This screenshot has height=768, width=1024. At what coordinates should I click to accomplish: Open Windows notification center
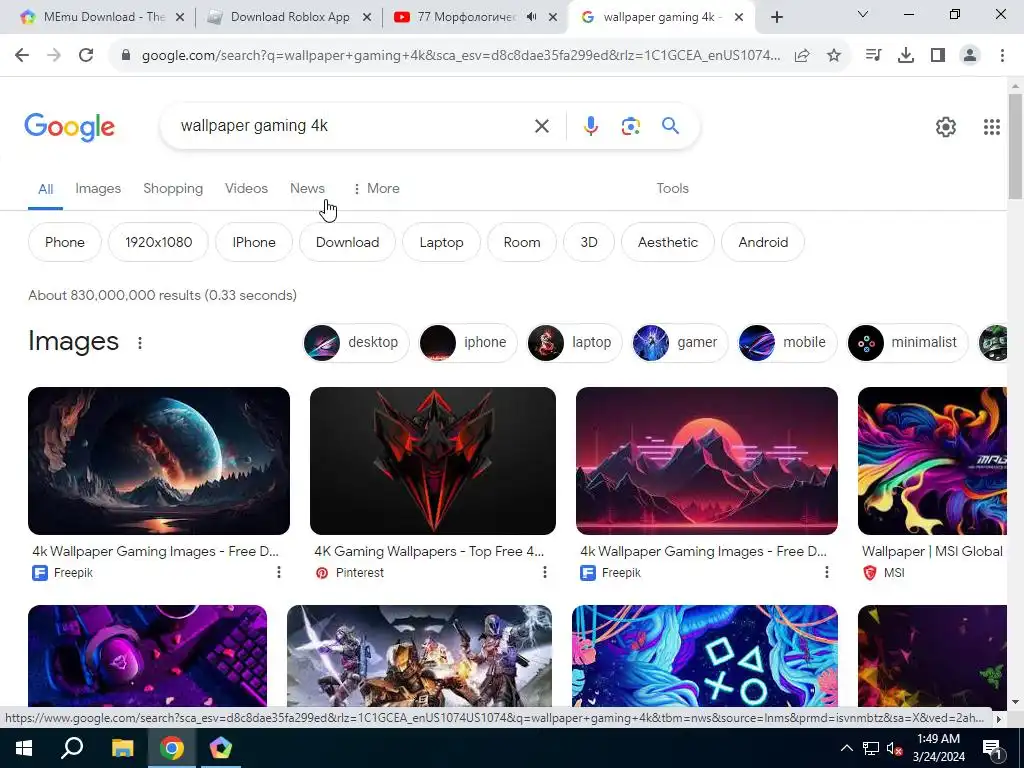point(992,748)
